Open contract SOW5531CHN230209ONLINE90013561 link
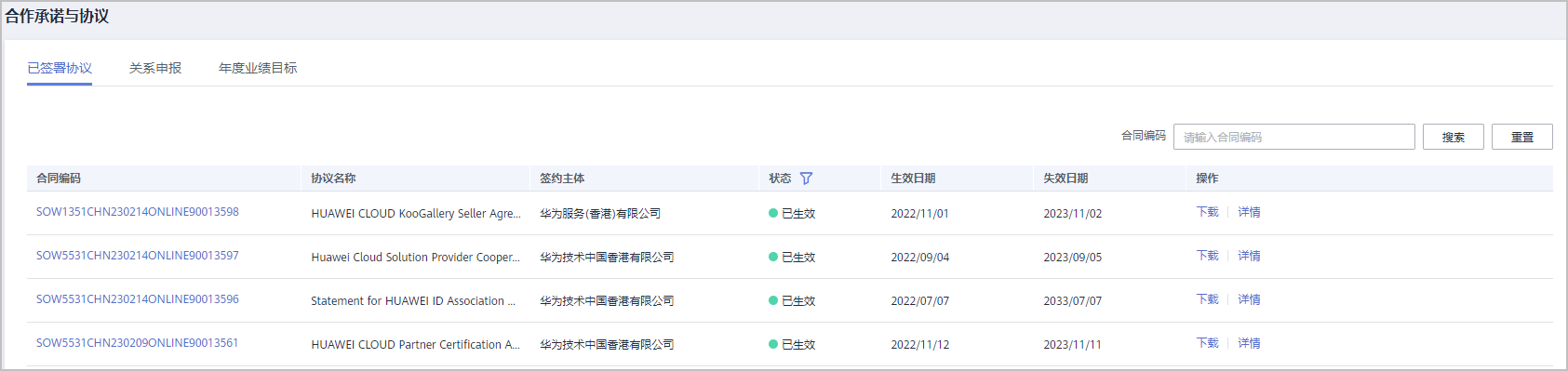 [137, 343]
